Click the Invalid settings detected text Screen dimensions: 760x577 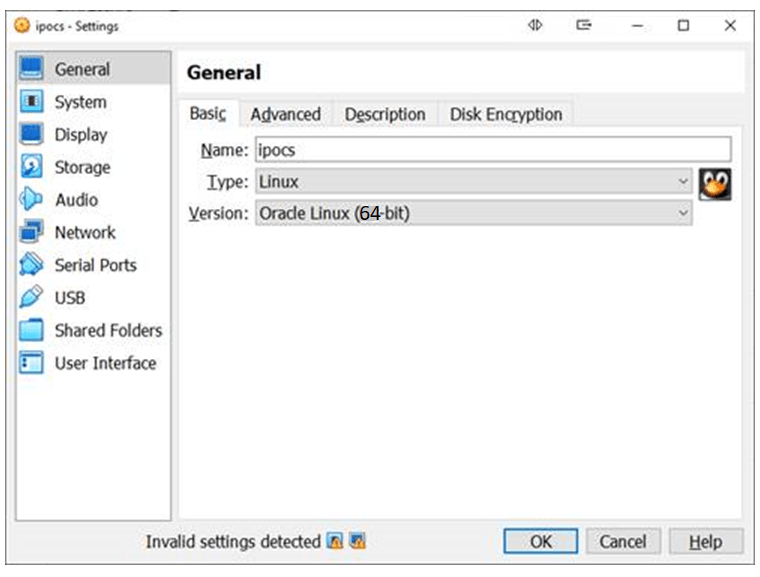pyautogui.click(x=233, y=541)
